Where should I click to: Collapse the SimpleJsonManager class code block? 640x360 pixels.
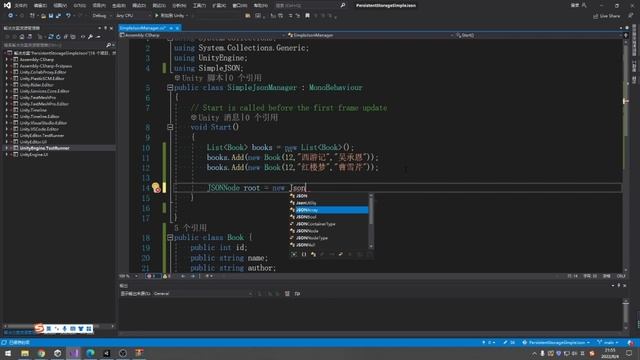click(x=170, y=87)
